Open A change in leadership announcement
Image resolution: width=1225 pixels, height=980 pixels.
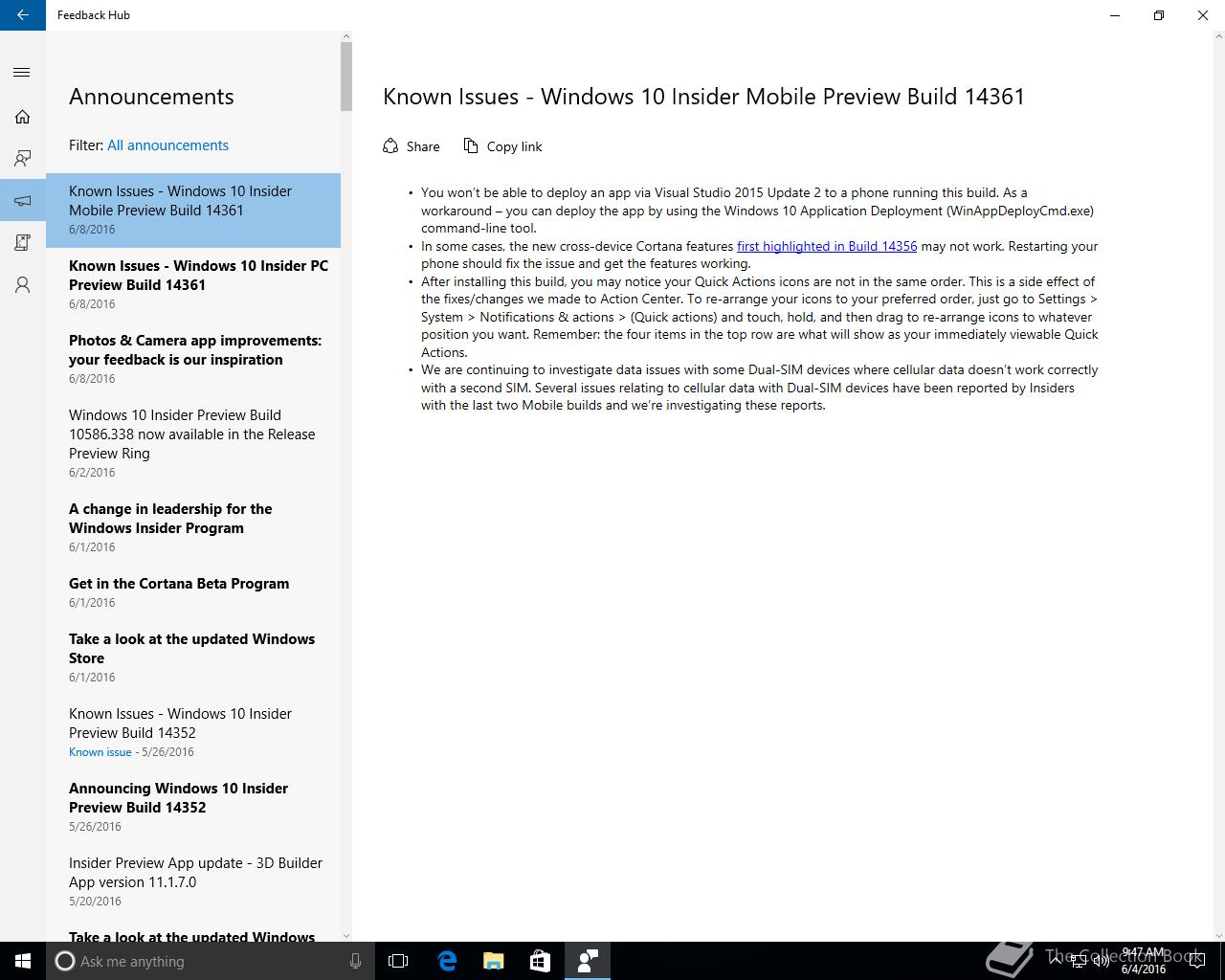pos(193,528)
